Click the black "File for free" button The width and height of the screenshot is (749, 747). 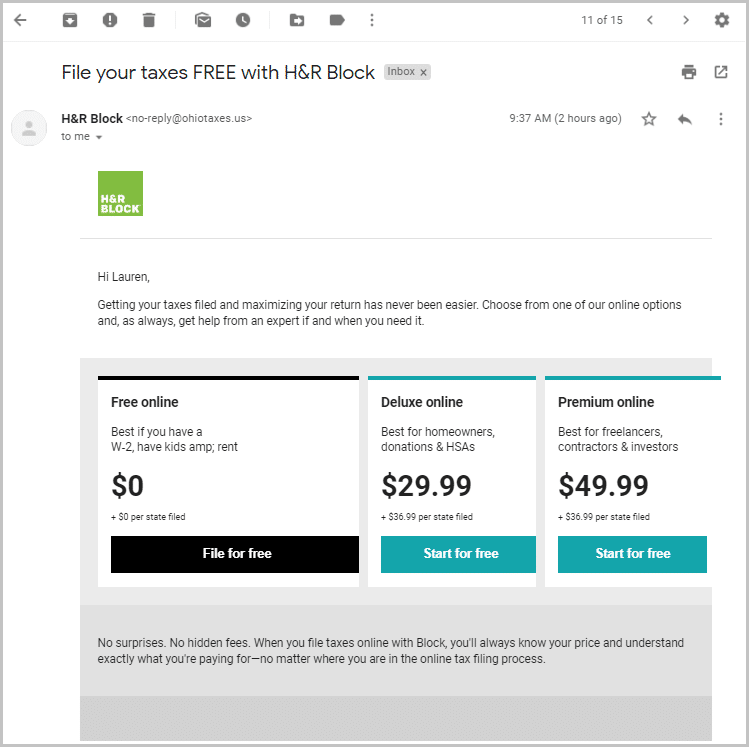coord(235,554)
